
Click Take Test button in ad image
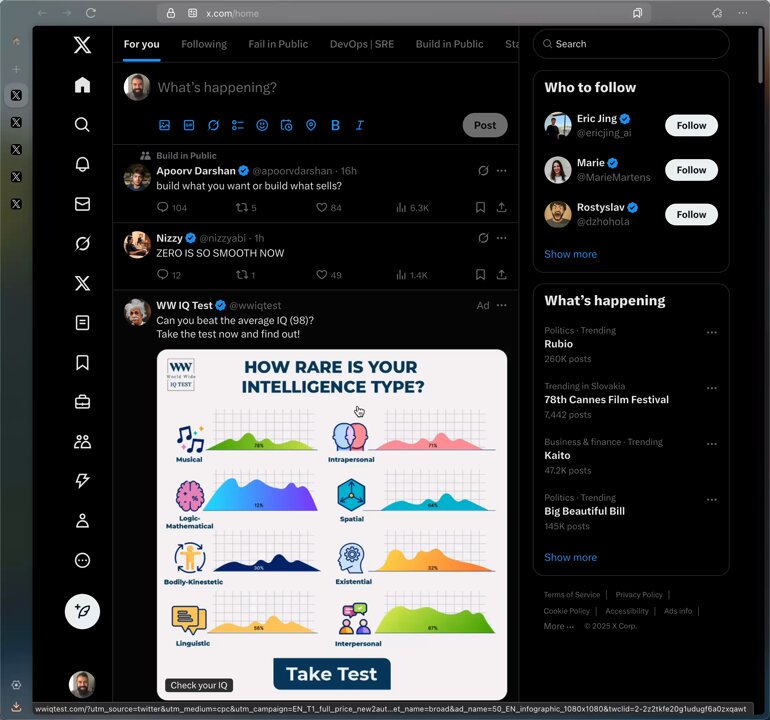tap(332, 674)
